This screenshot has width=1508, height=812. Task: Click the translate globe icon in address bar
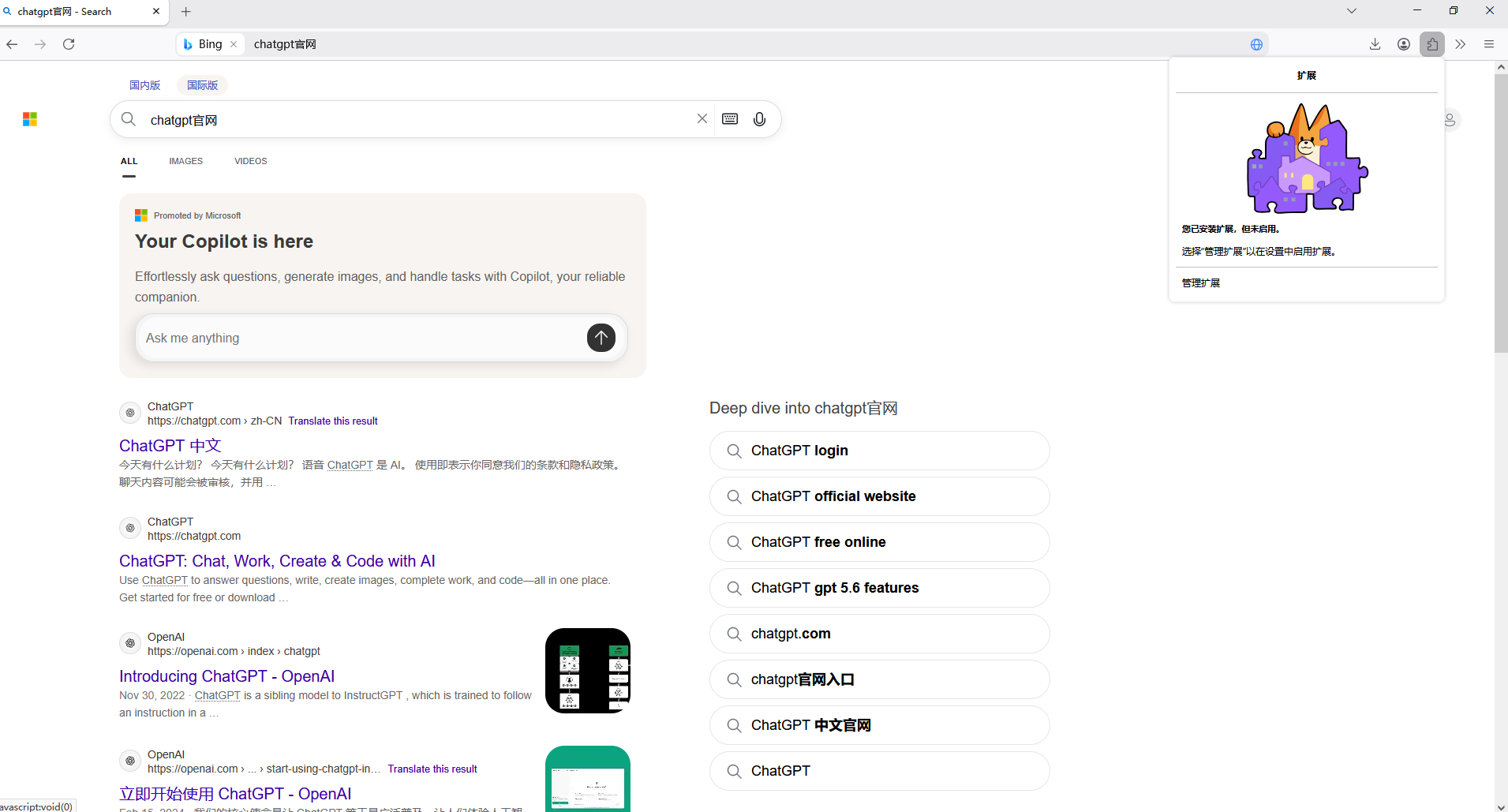(1256, 44)
